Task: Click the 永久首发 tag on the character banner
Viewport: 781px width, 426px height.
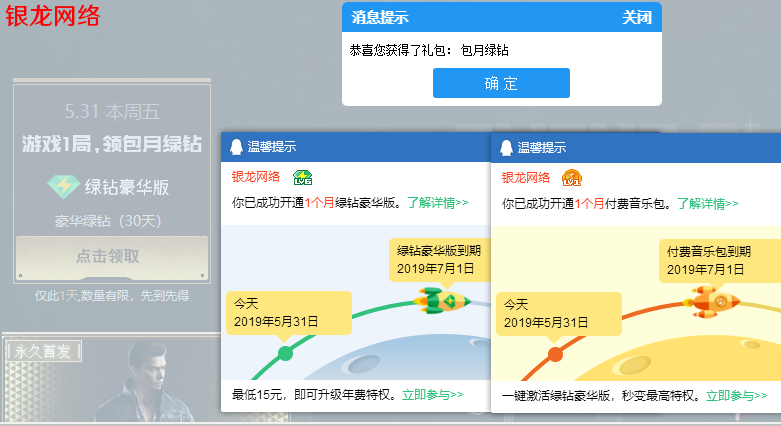Action: (x=43, y=351)
